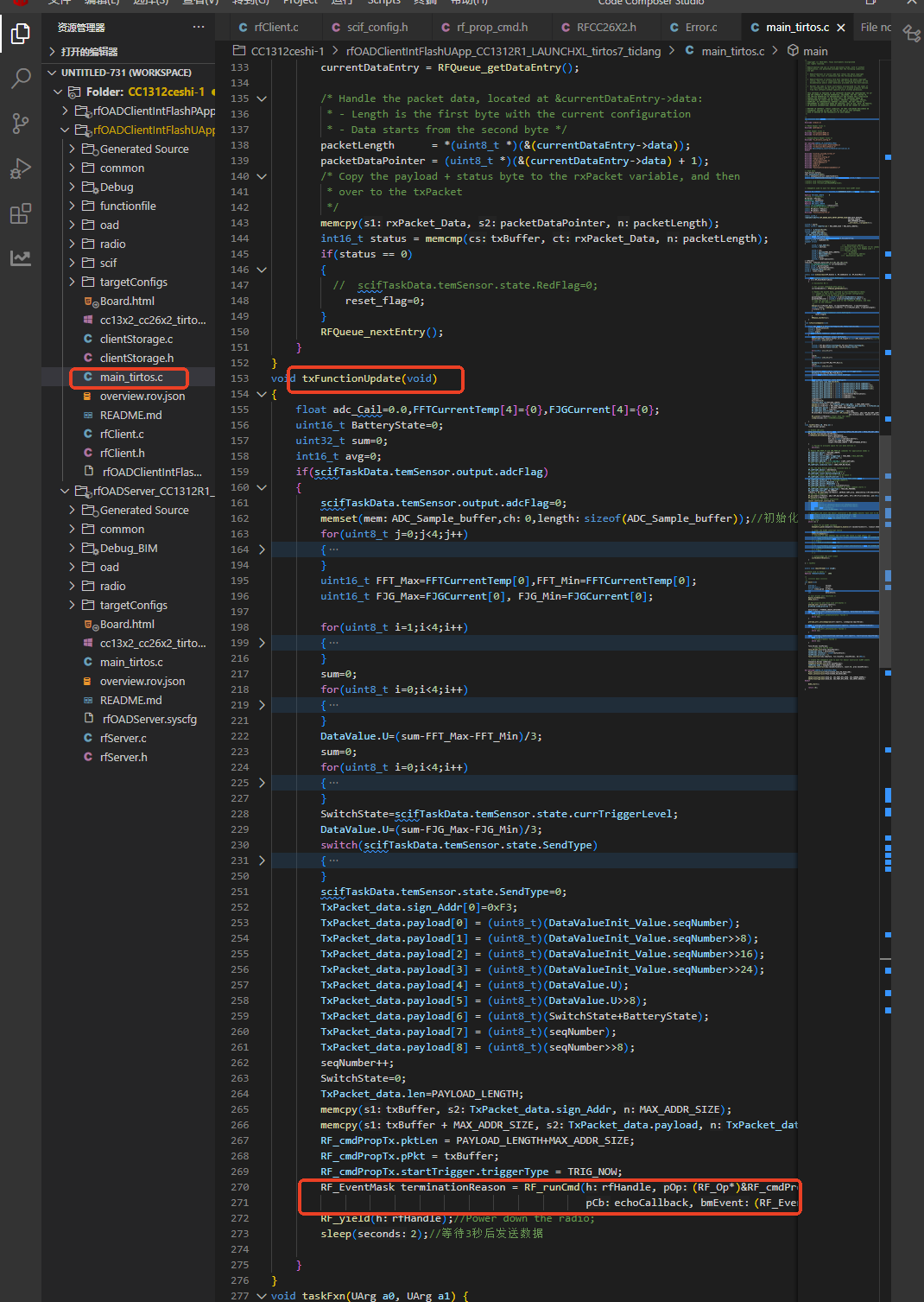Fold the txFunctionUpdate body at line 154
924x1302 pixels.
pyautogui.click(x=262, y=394)
